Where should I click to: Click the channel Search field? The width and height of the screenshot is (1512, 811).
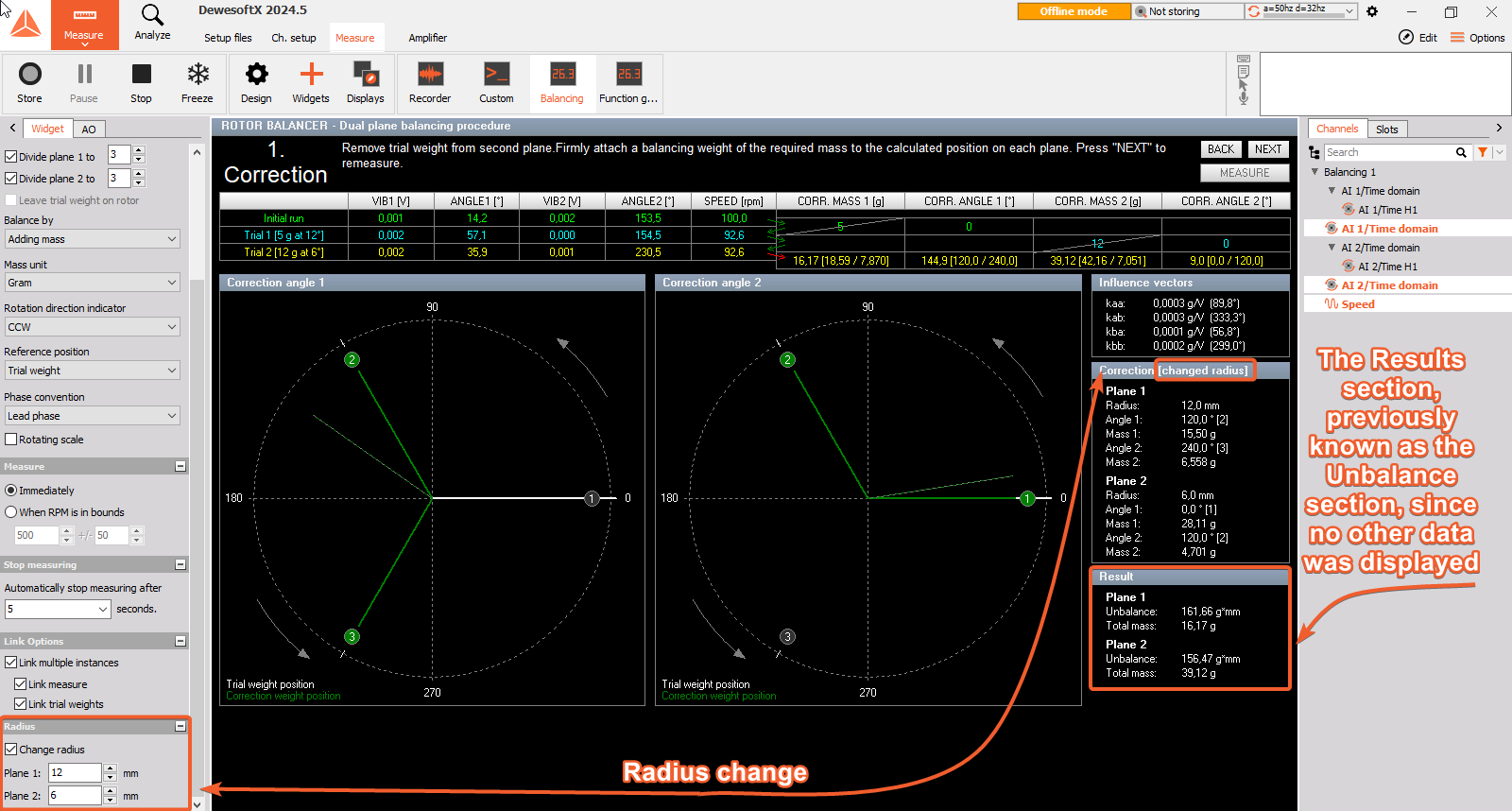pyautogui.click(x=1388, y=152)
